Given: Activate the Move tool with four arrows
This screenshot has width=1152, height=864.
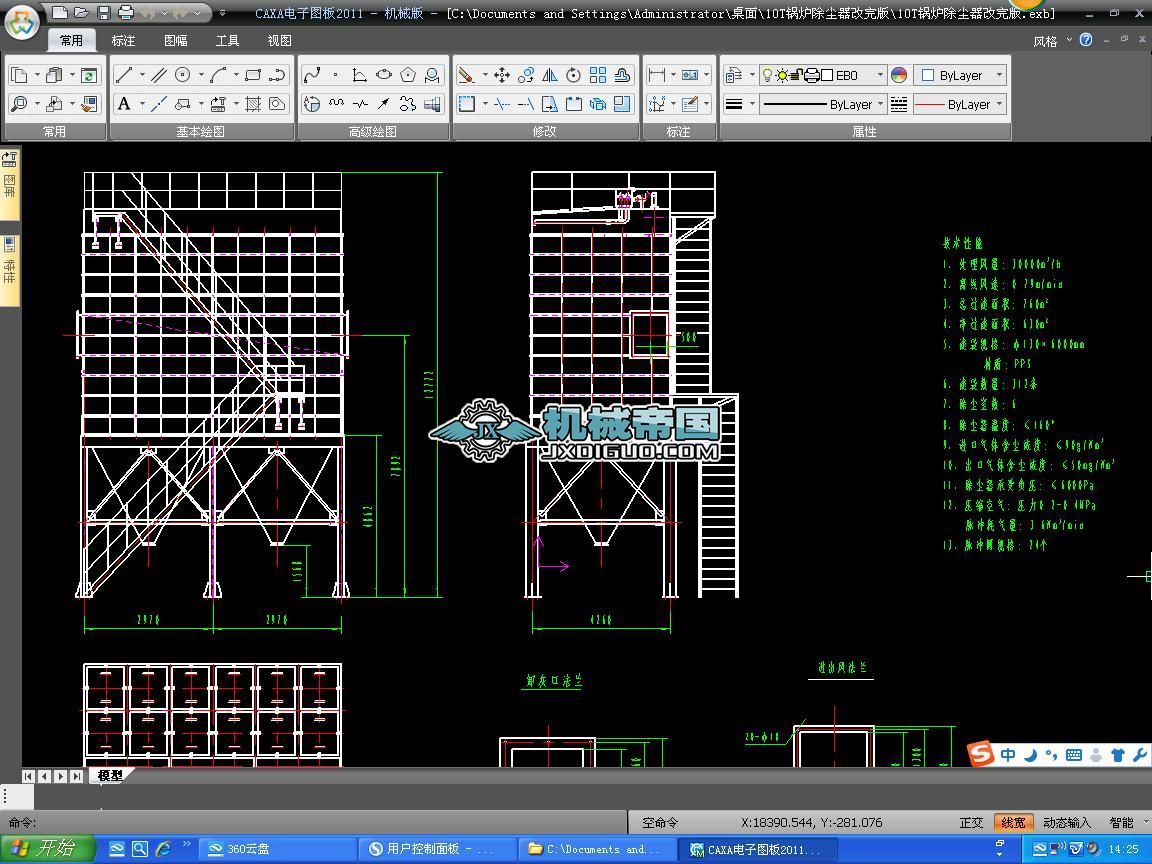Looking at the screenshot, I should click(x=502, y=75).
